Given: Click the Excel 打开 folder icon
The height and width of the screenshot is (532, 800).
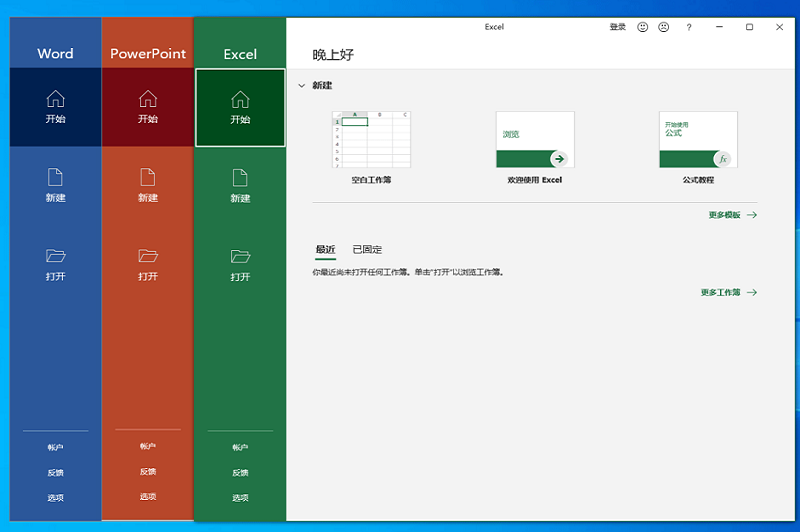Looking at the screenshot, I should [x=240, y=256].
